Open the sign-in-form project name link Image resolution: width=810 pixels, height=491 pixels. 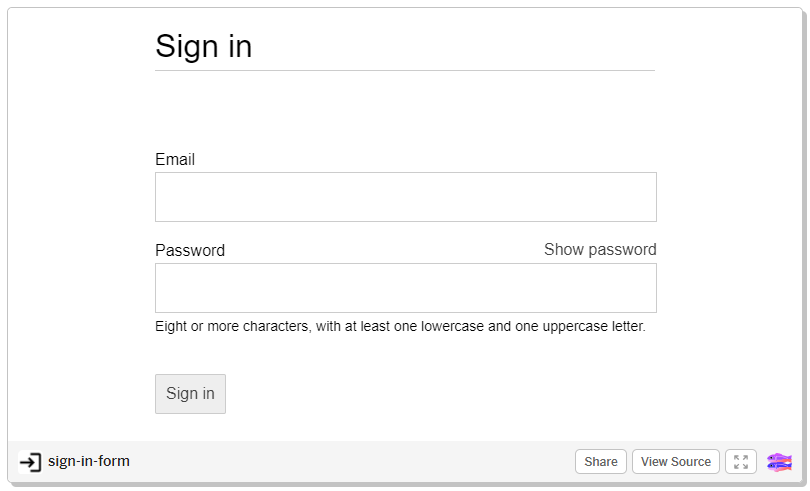pyautogui.click(x=89, y=461)
